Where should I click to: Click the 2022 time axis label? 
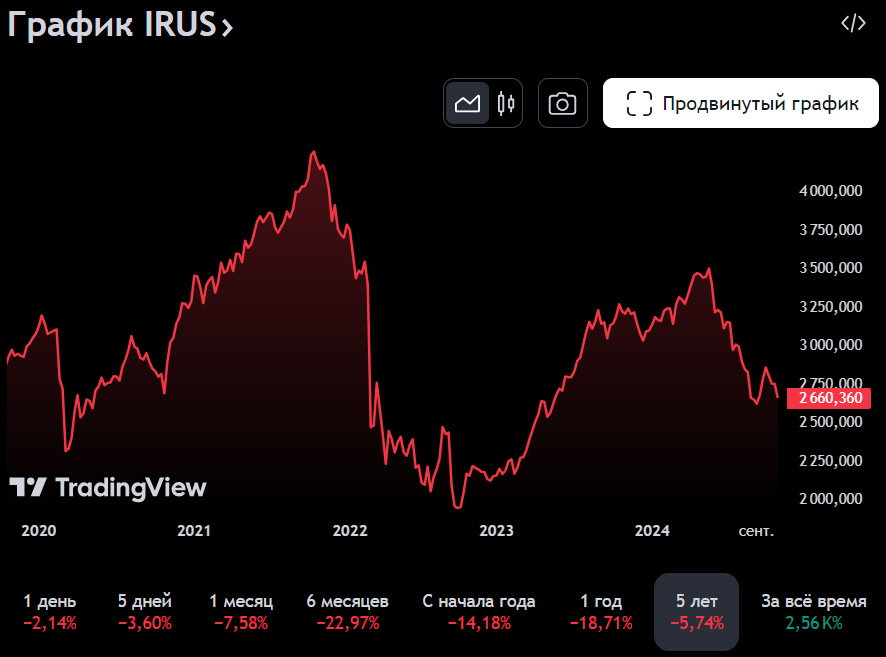tap(350, 531)
